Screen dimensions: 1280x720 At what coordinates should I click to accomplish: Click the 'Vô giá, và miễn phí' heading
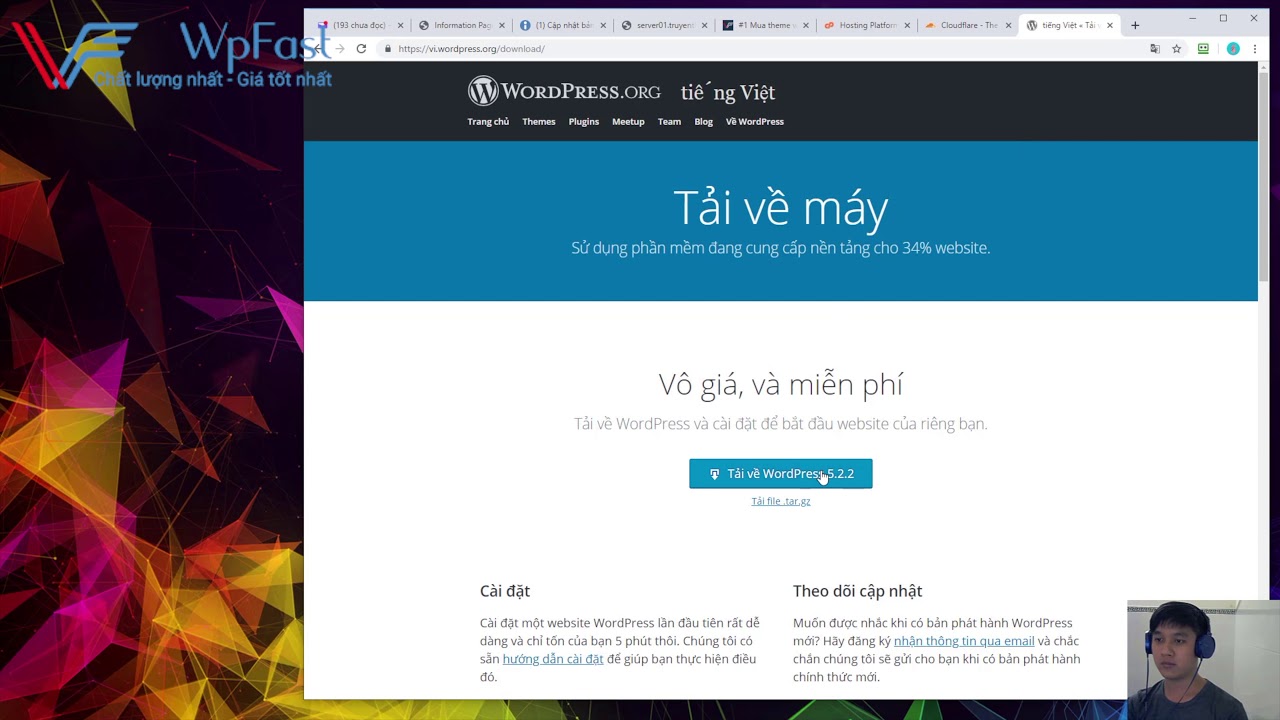pyautogui.click(x=781, y=385)
